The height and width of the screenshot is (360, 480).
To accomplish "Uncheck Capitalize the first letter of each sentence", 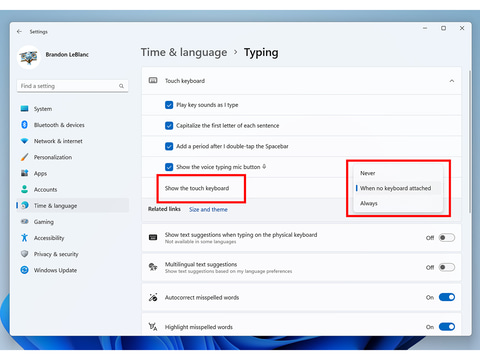I will 169,126.
